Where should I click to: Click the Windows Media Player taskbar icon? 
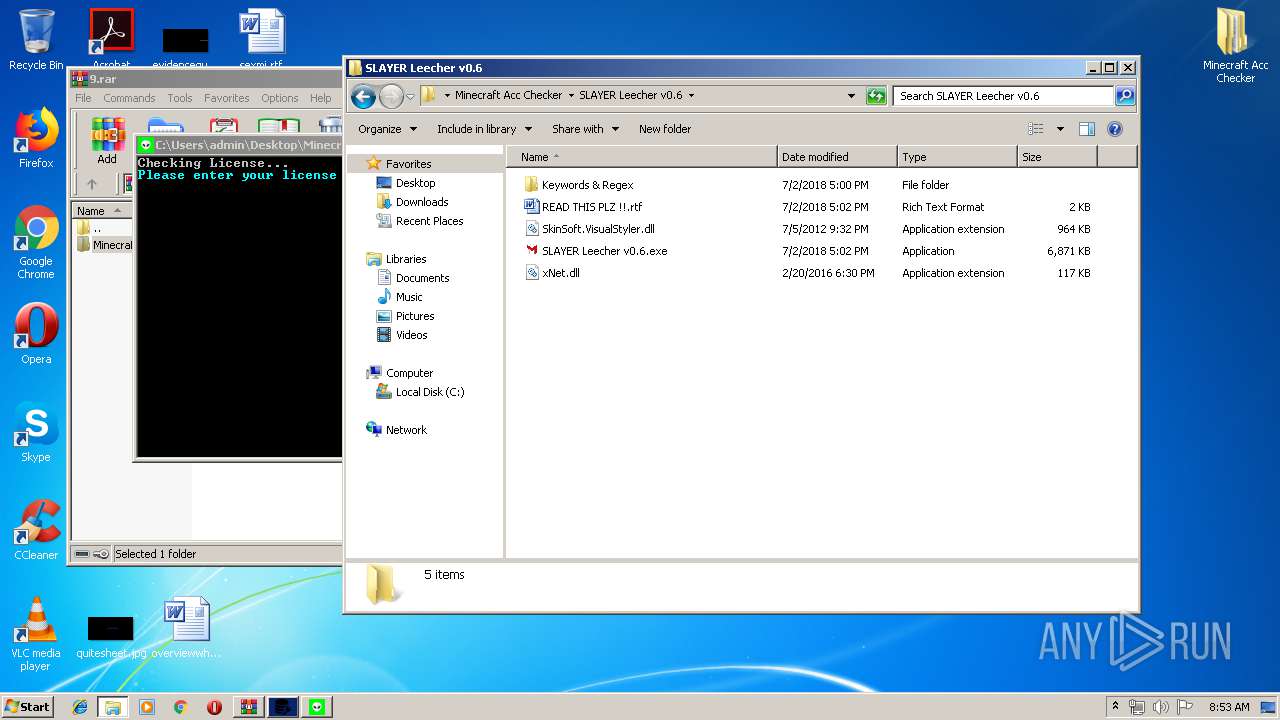(x=147, y=707)
